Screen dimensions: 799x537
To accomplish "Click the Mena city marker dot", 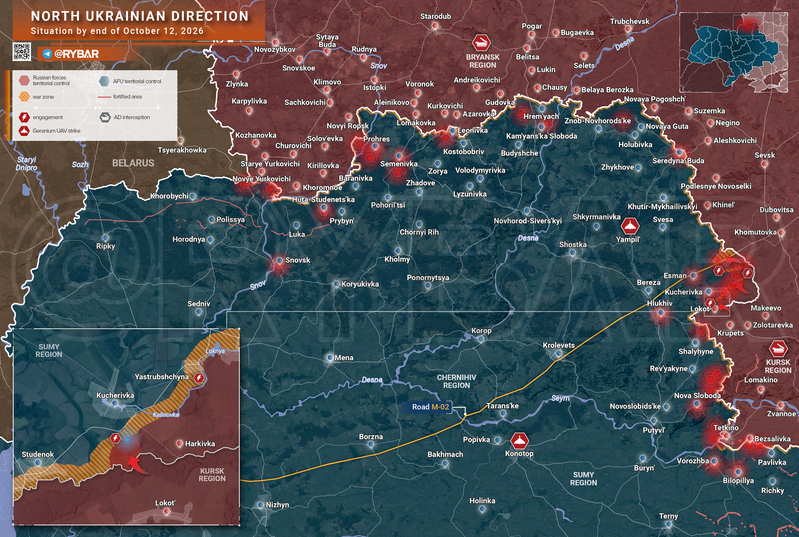I will tap(330, 358).
